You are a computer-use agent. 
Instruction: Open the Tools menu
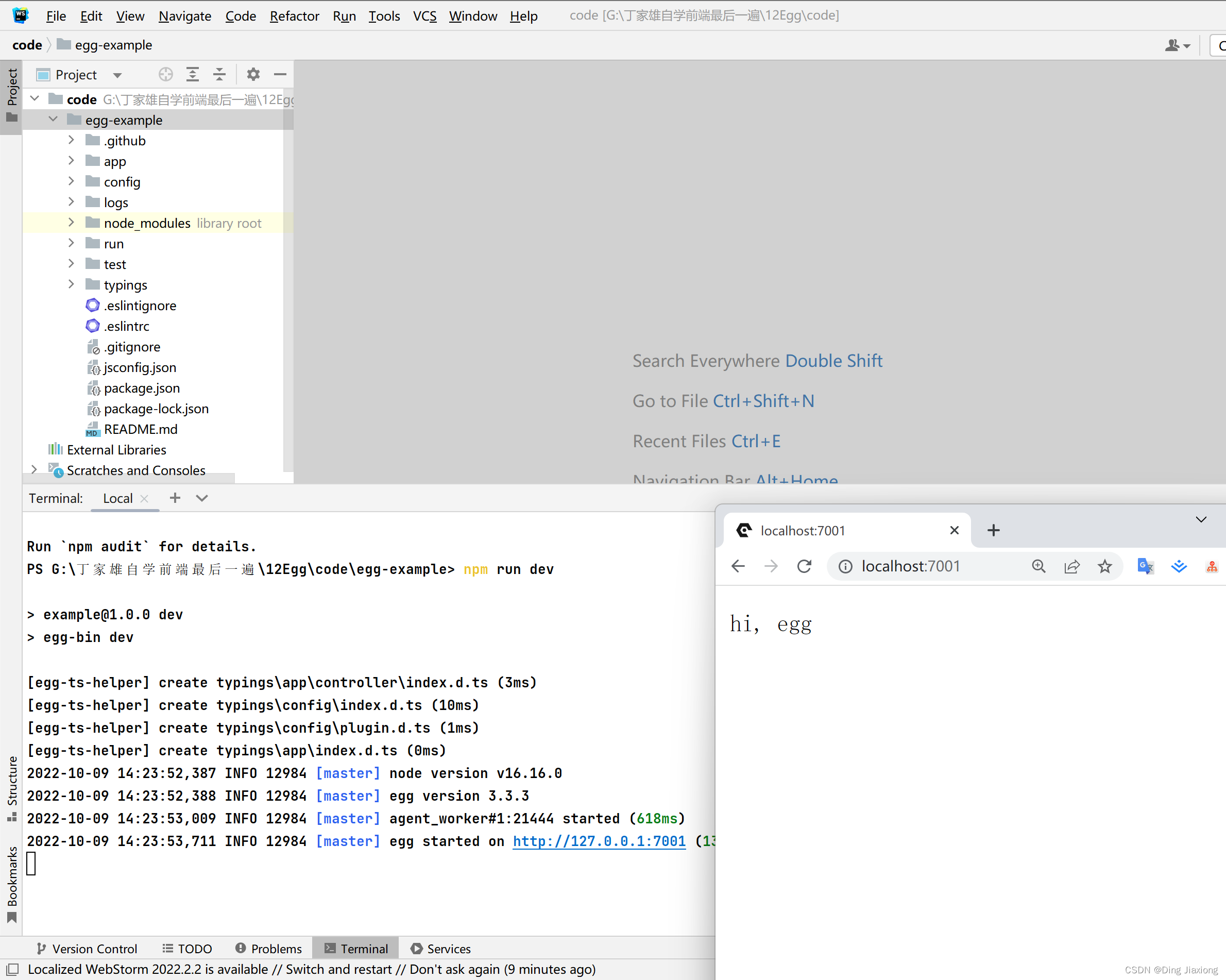pyautogui.click(x=384, y=16)
